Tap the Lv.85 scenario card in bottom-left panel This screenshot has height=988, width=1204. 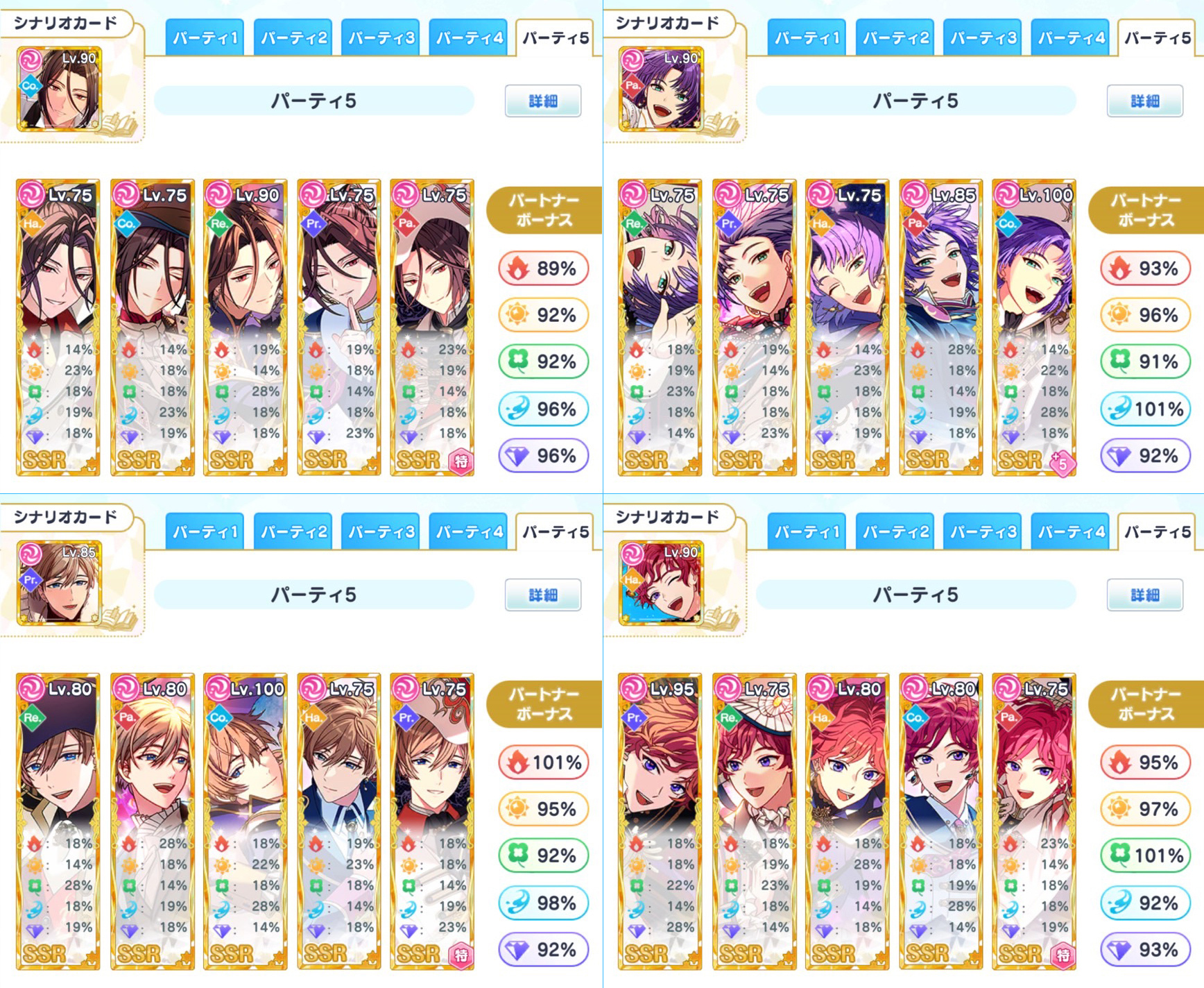coord(60,583)
